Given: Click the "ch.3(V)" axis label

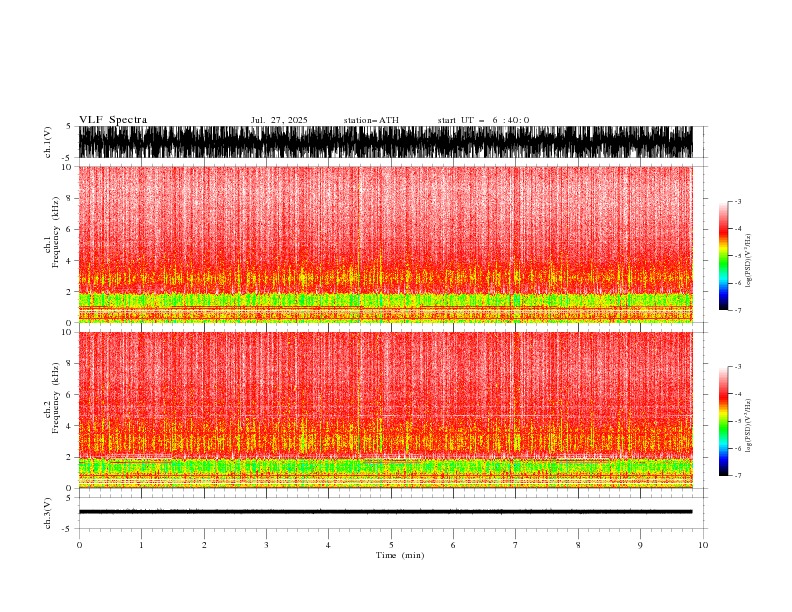Looking at the screenshot, I should [48, 513].
